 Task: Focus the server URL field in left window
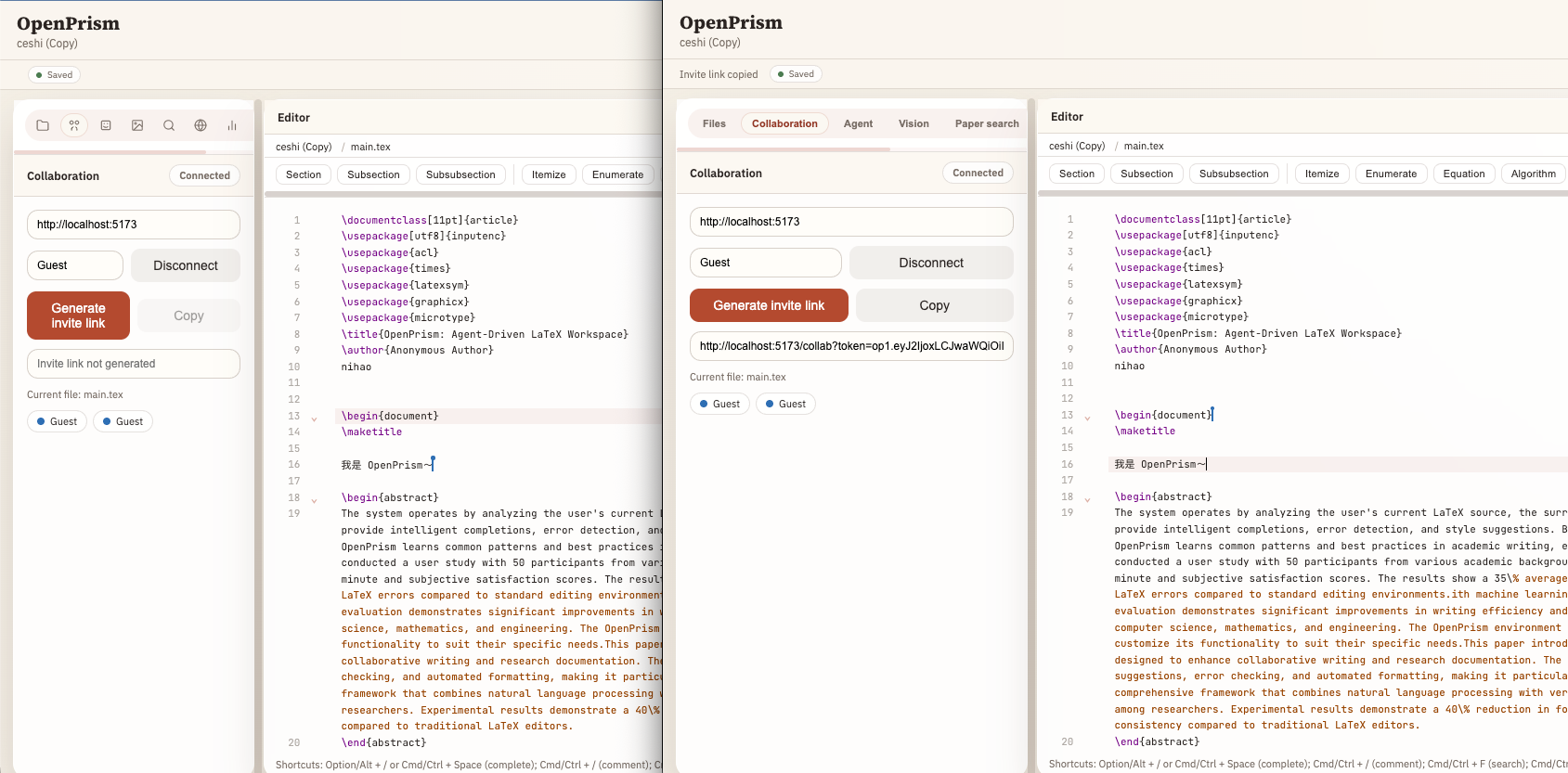(x=134, y=225)
